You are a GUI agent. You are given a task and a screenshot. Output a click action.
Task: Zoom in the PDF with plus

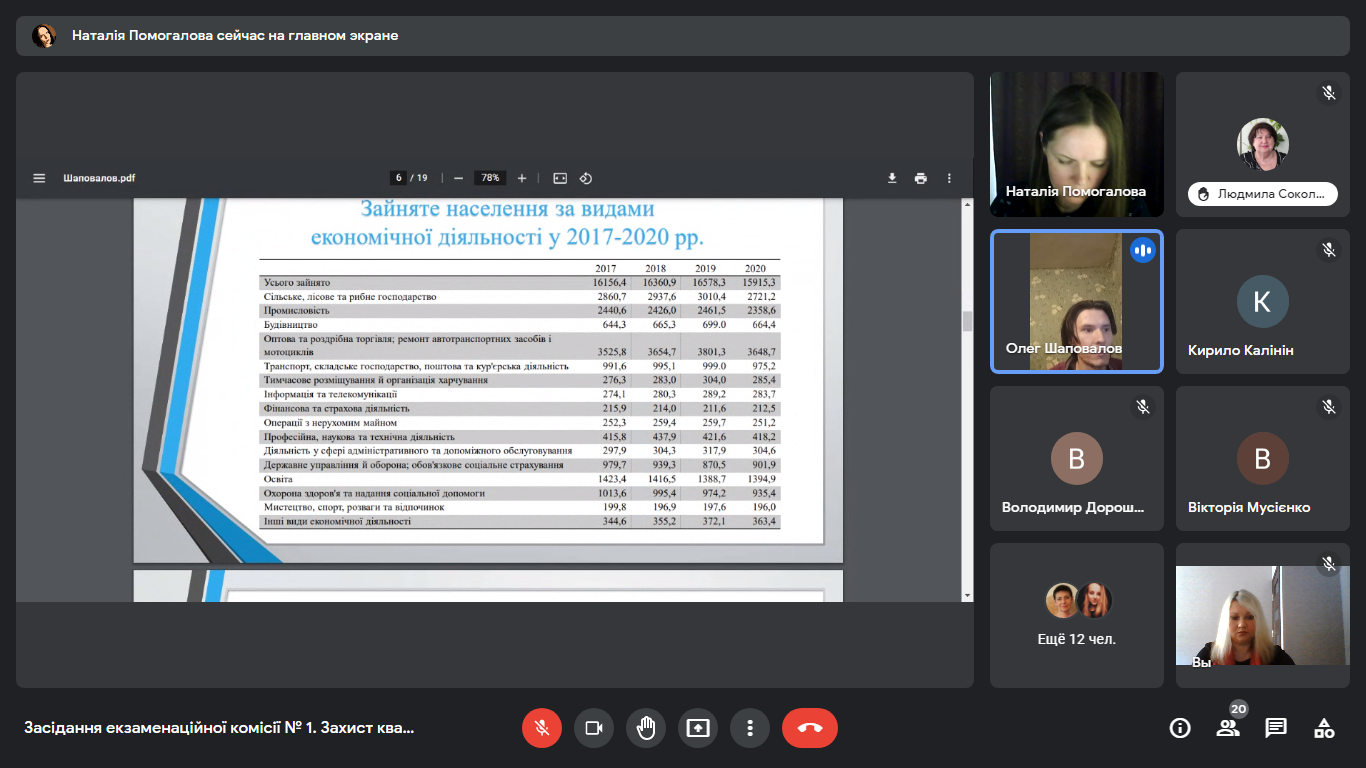coord(522,178)
